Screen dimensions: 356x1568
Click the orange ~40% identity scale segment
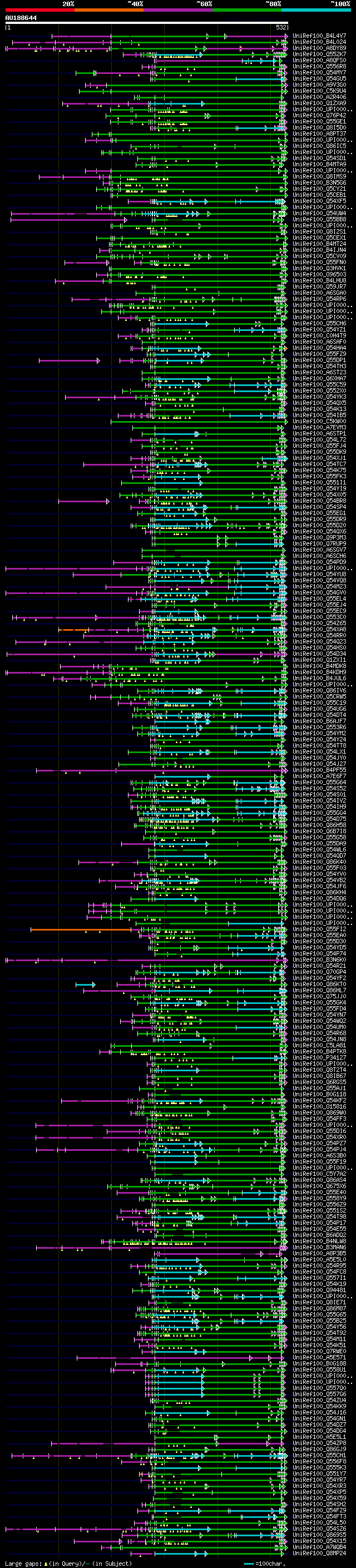[109, 10]
